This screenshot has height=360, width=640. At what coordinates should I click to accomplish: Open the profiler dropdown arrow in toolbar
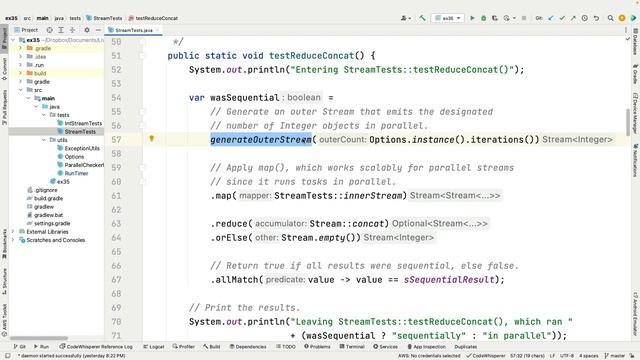[514, 18]
